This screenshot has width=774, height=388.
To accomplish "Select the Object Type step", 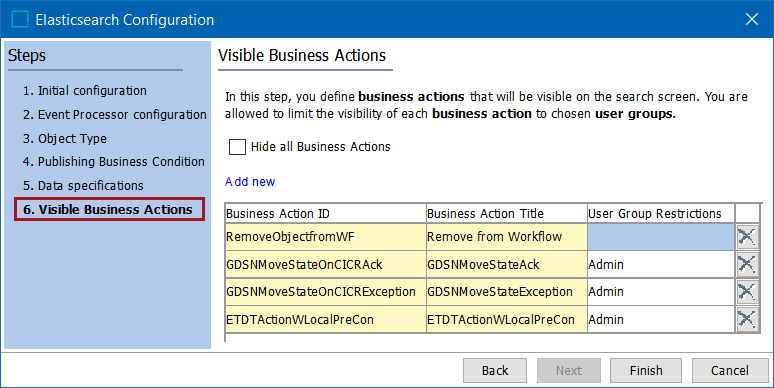I will pos(65,139).
